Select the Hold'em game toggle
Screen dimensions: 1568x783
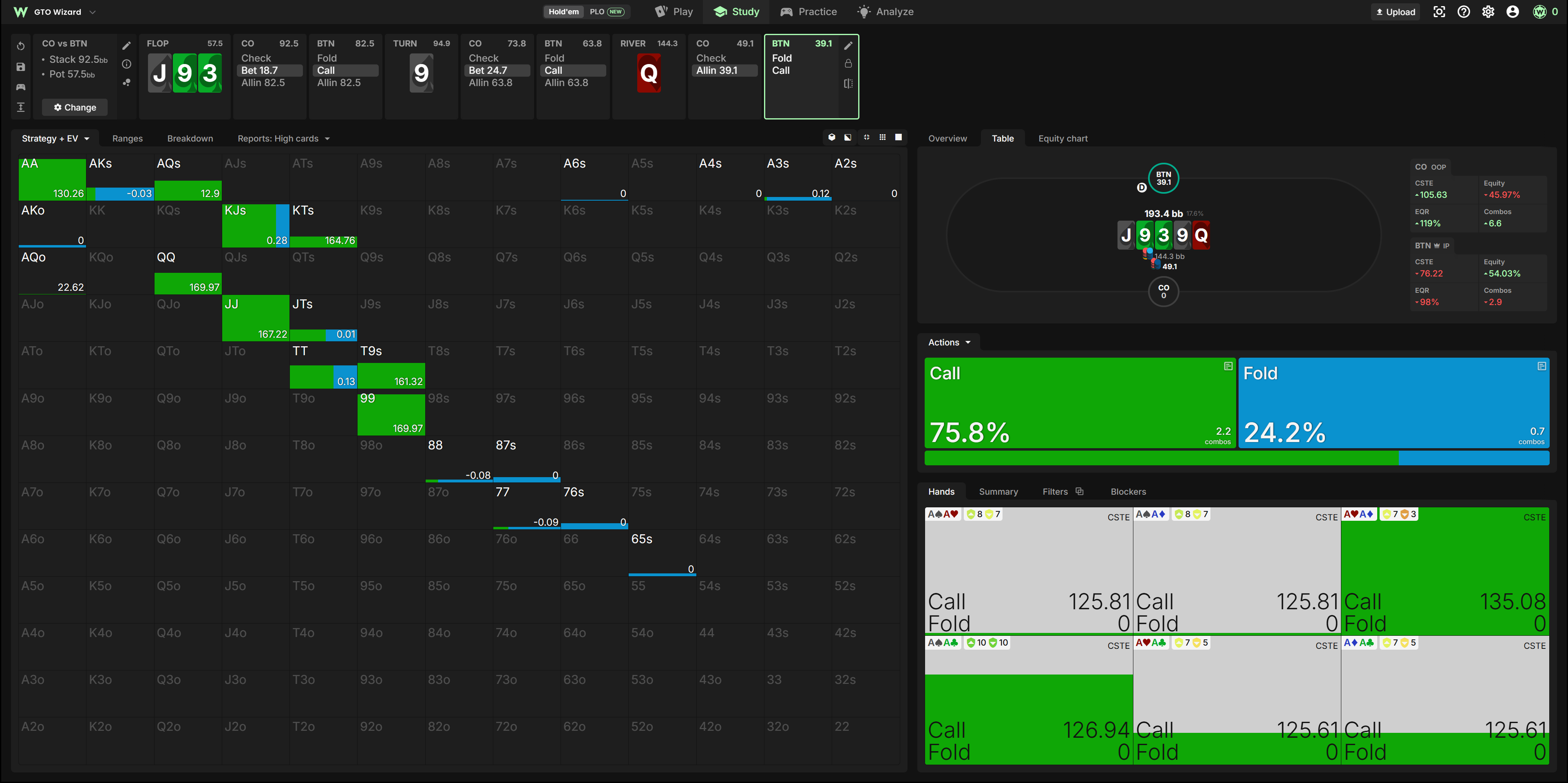click(563, 11)
